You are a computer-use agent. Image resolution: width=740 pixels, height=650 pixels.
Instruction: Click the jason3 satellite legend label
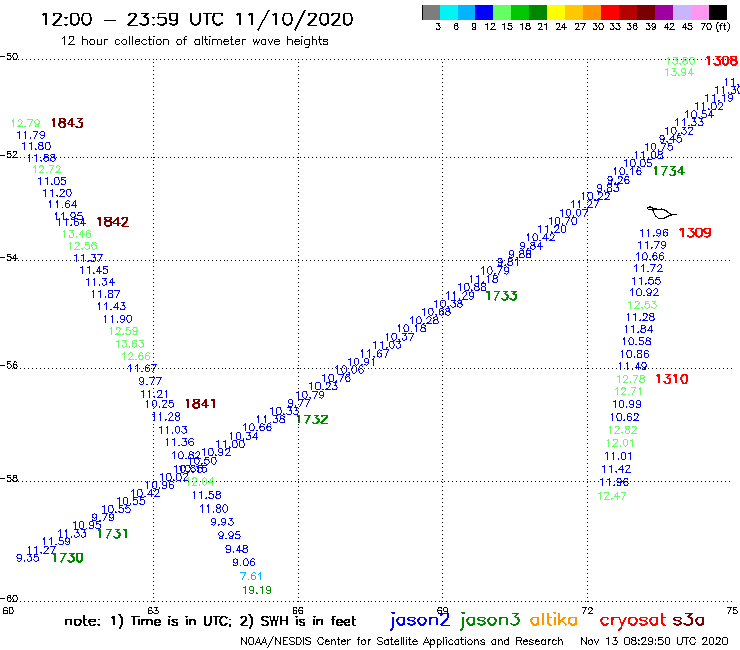click(490, 620)
